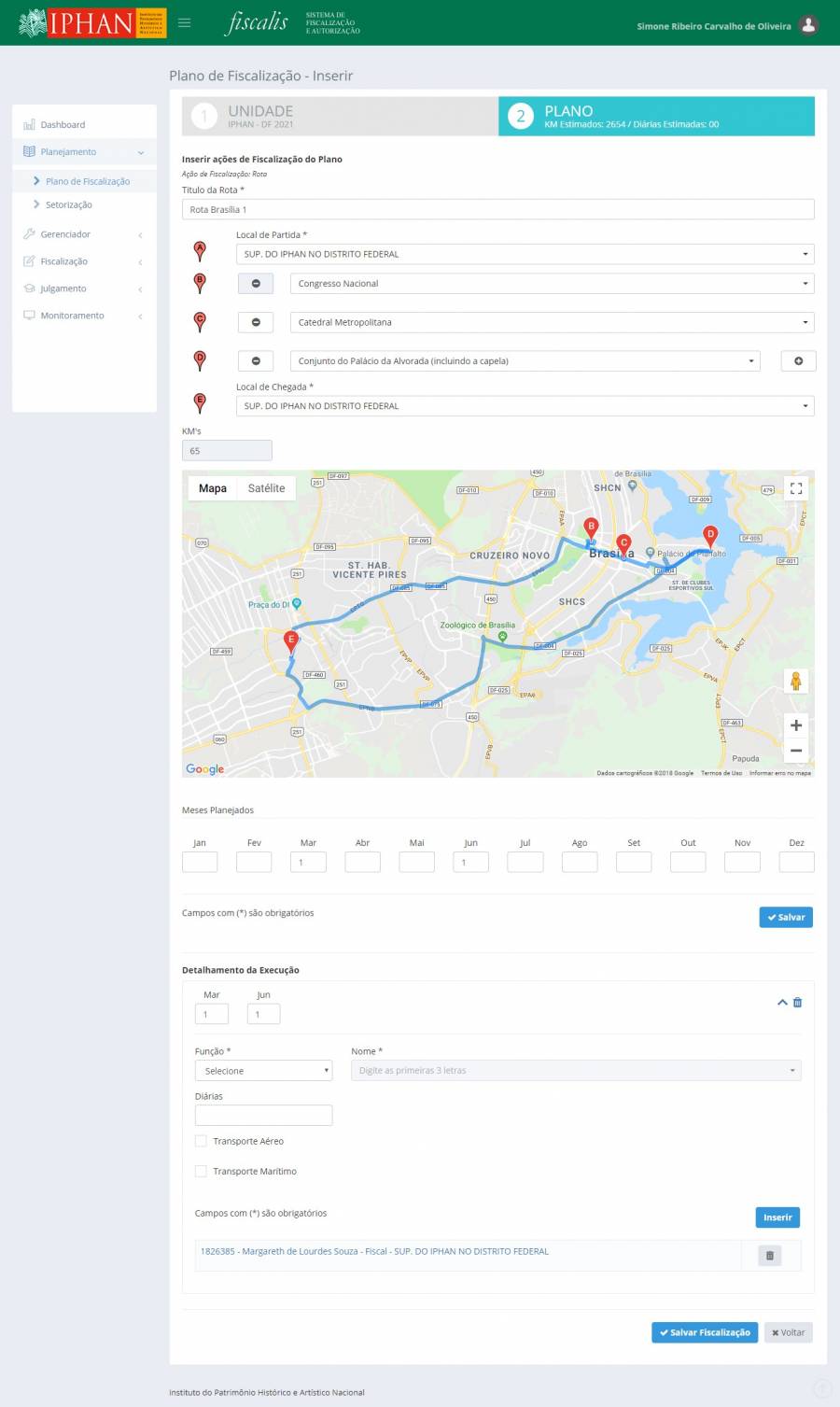Image resolution: width=840 pixels, height=1407 pixels.
Task: Toggle fullscreen map view
Action: point(795,488)
